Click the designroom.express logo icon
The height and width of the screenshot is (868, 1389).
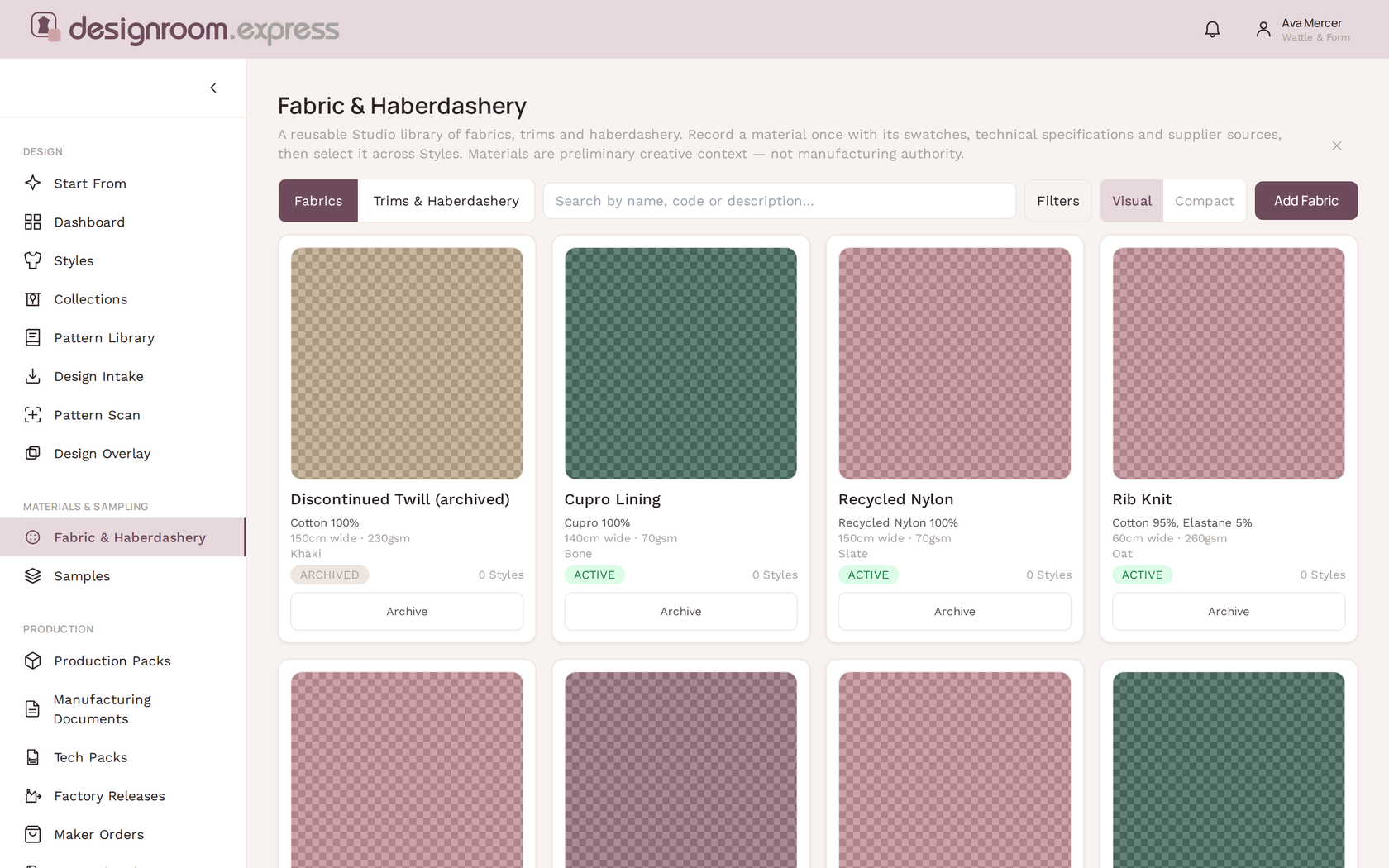tap(45, 26)
